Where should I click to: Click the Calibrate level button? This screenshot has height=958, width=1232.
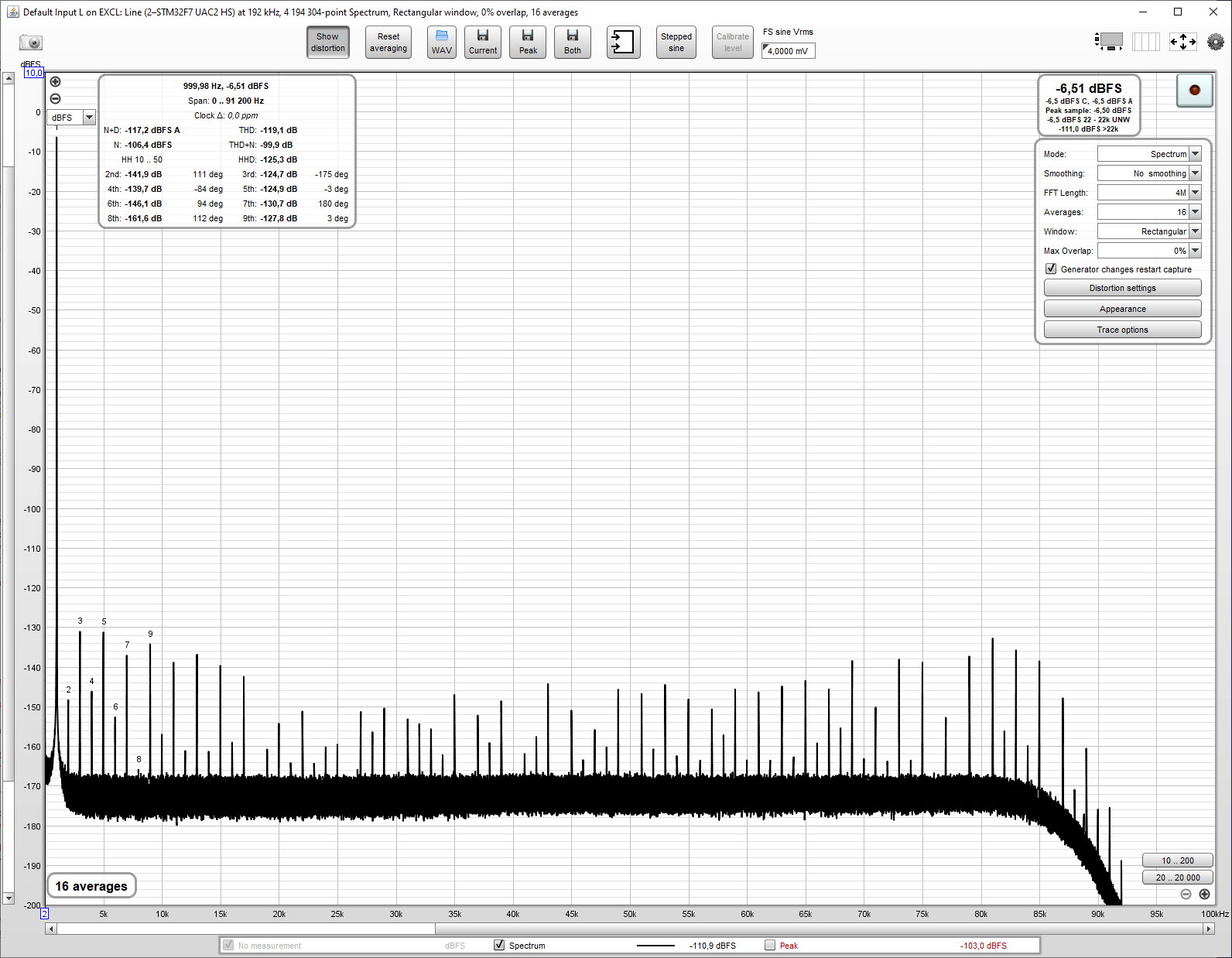(x=733, y=43)
